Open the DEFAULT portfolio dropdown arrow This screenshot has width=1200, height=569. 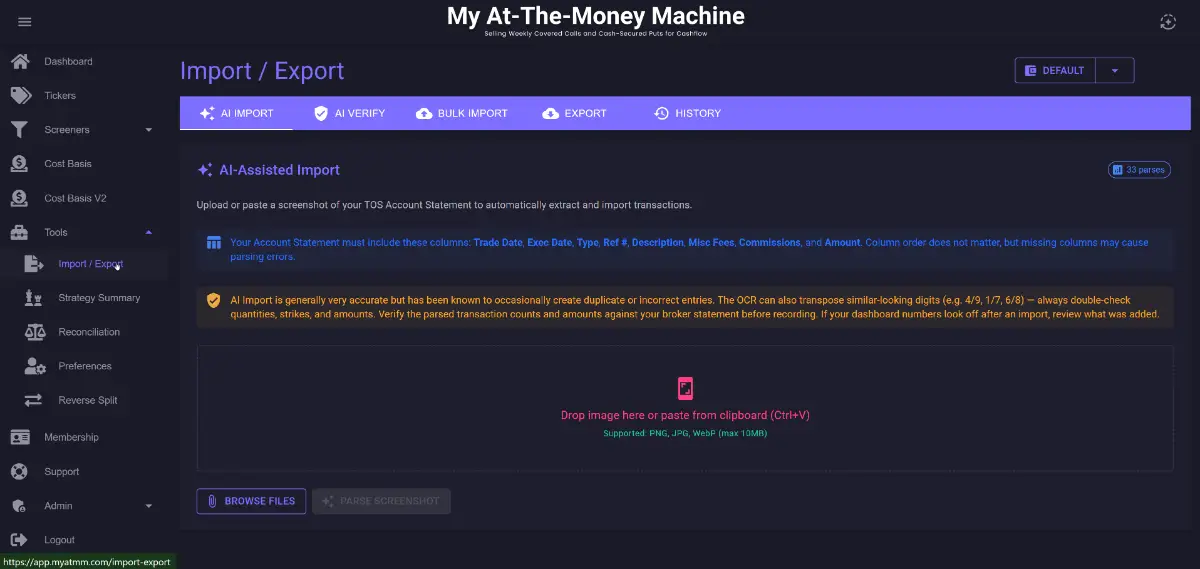1115,70
